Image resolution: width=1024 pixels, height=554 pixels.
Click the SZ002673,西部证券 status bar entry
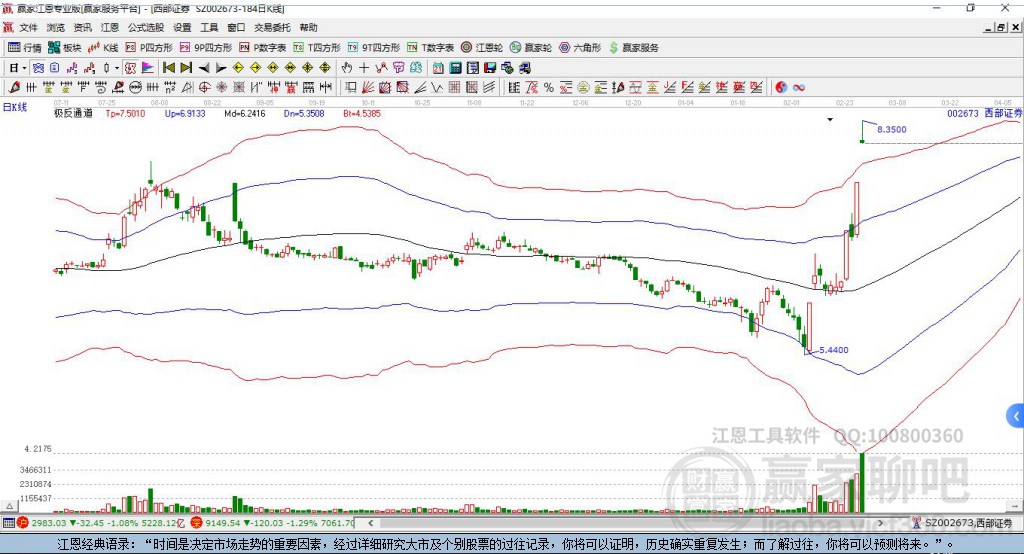tap(963, 523)
